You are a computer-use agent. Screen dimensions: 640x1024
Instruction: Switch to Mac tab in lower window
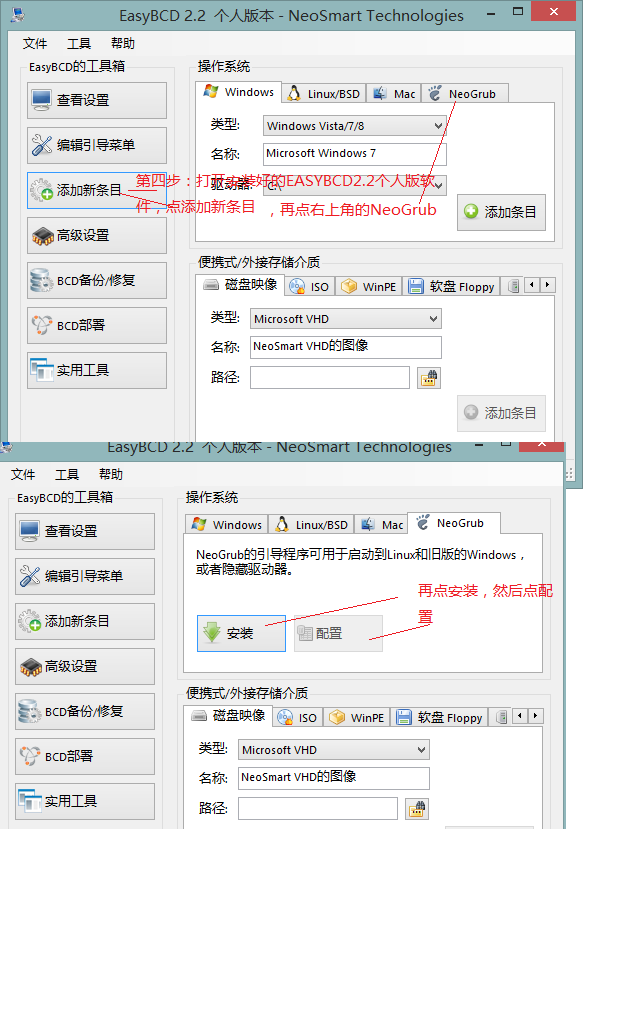(381, 524)
